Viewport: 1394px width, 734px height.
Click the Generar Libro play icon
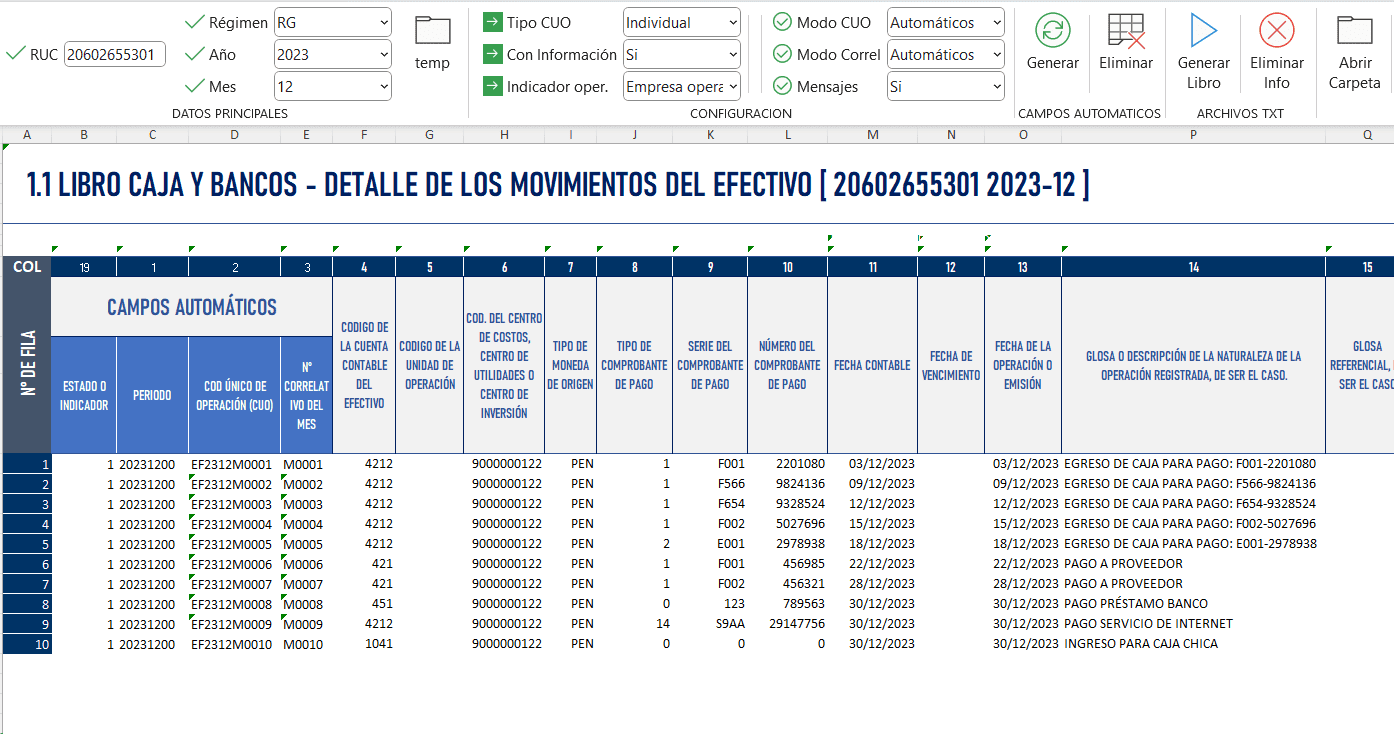point(1203,30)
